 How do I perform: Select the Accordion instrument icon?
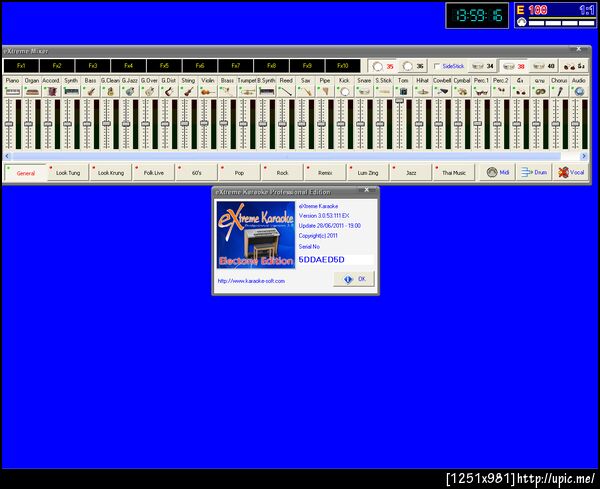pos(52,91)
